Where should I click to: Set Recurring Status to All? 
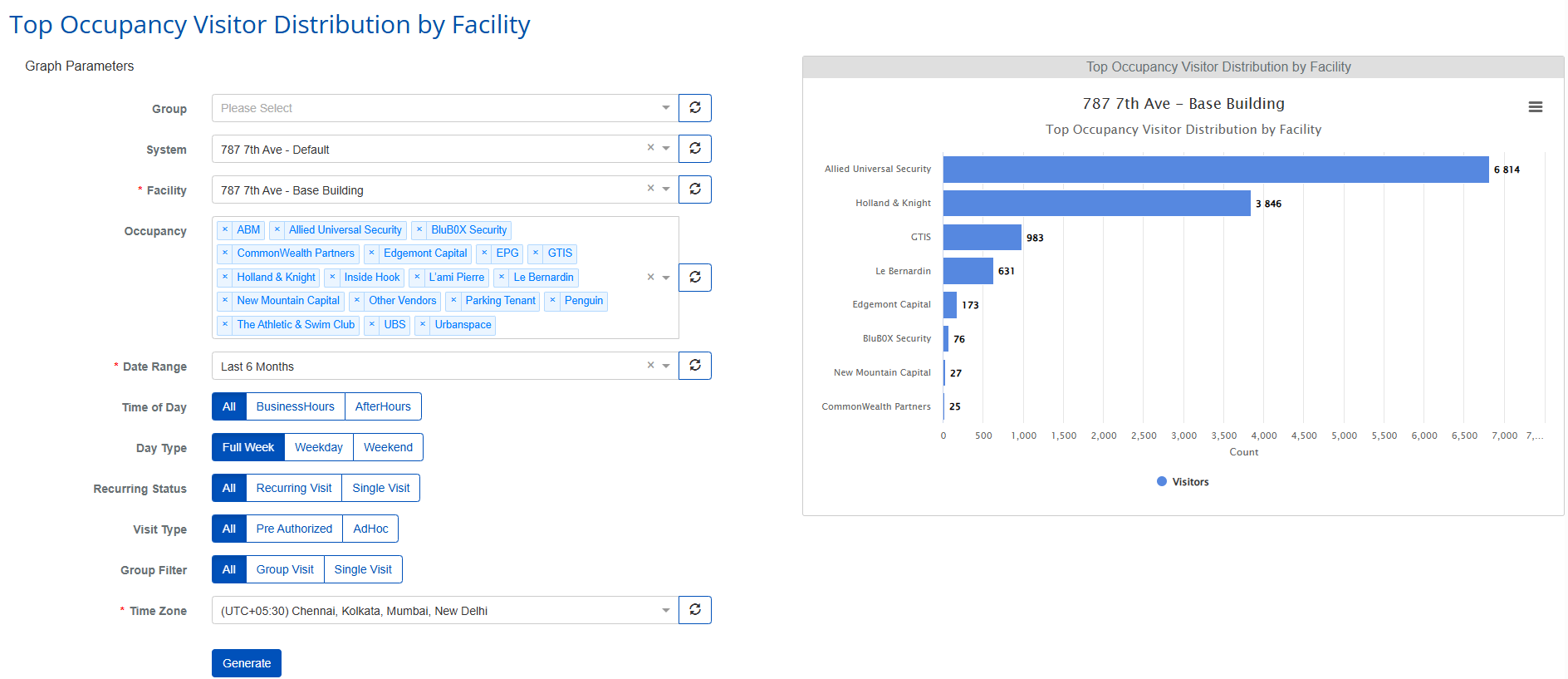(x=229, y=488)
